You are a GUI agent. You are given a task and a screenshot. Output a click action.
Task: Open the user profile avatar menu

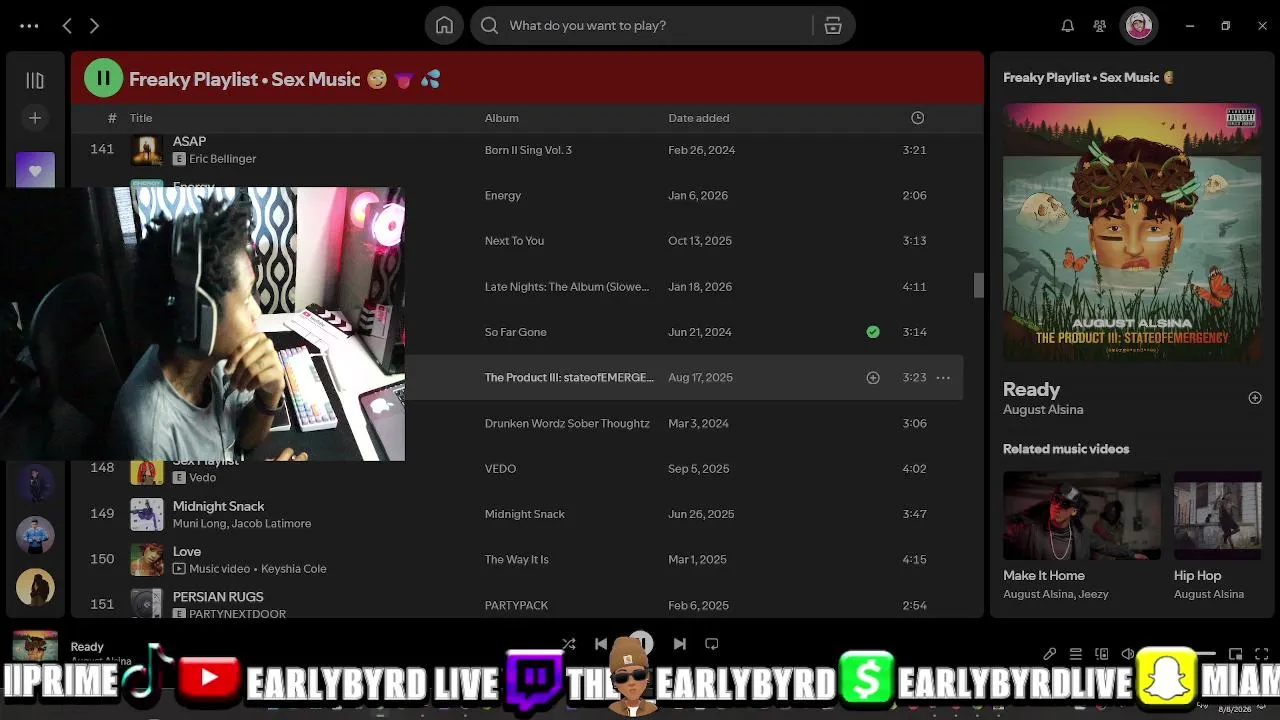(x=1139, y=26)
